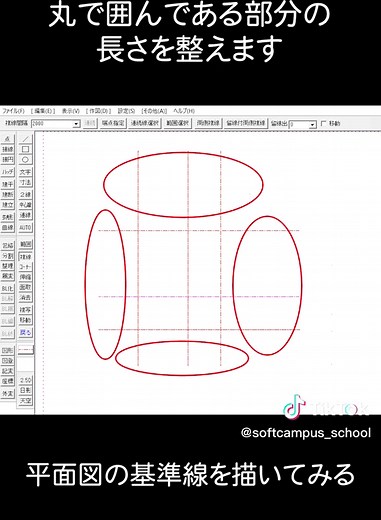Select the 建平 tool
381x520 pixels.
click(x=8, y=184)
